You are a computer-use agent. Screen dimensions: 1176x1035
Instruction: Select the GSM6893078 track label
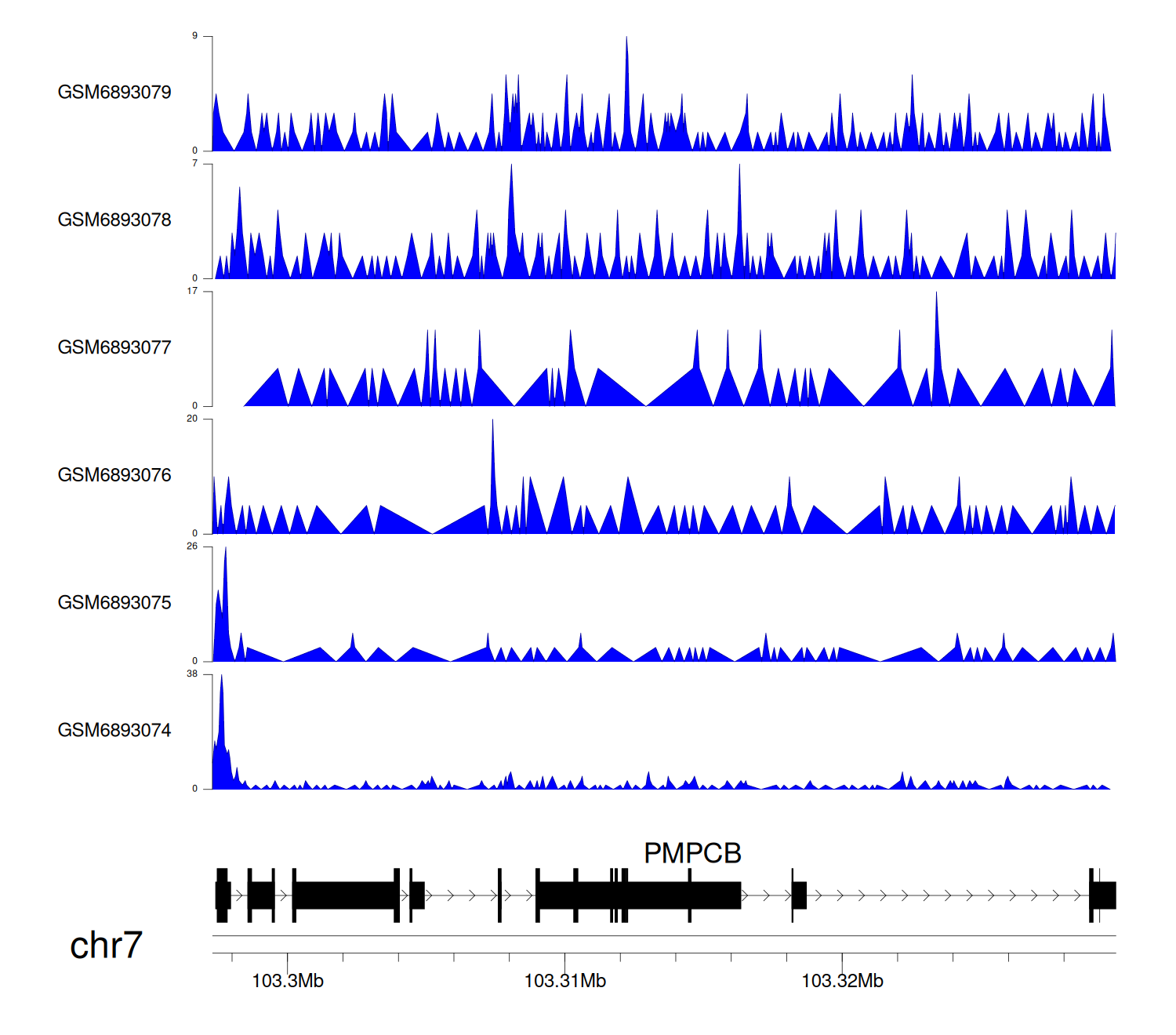click(x=114, y=220)
